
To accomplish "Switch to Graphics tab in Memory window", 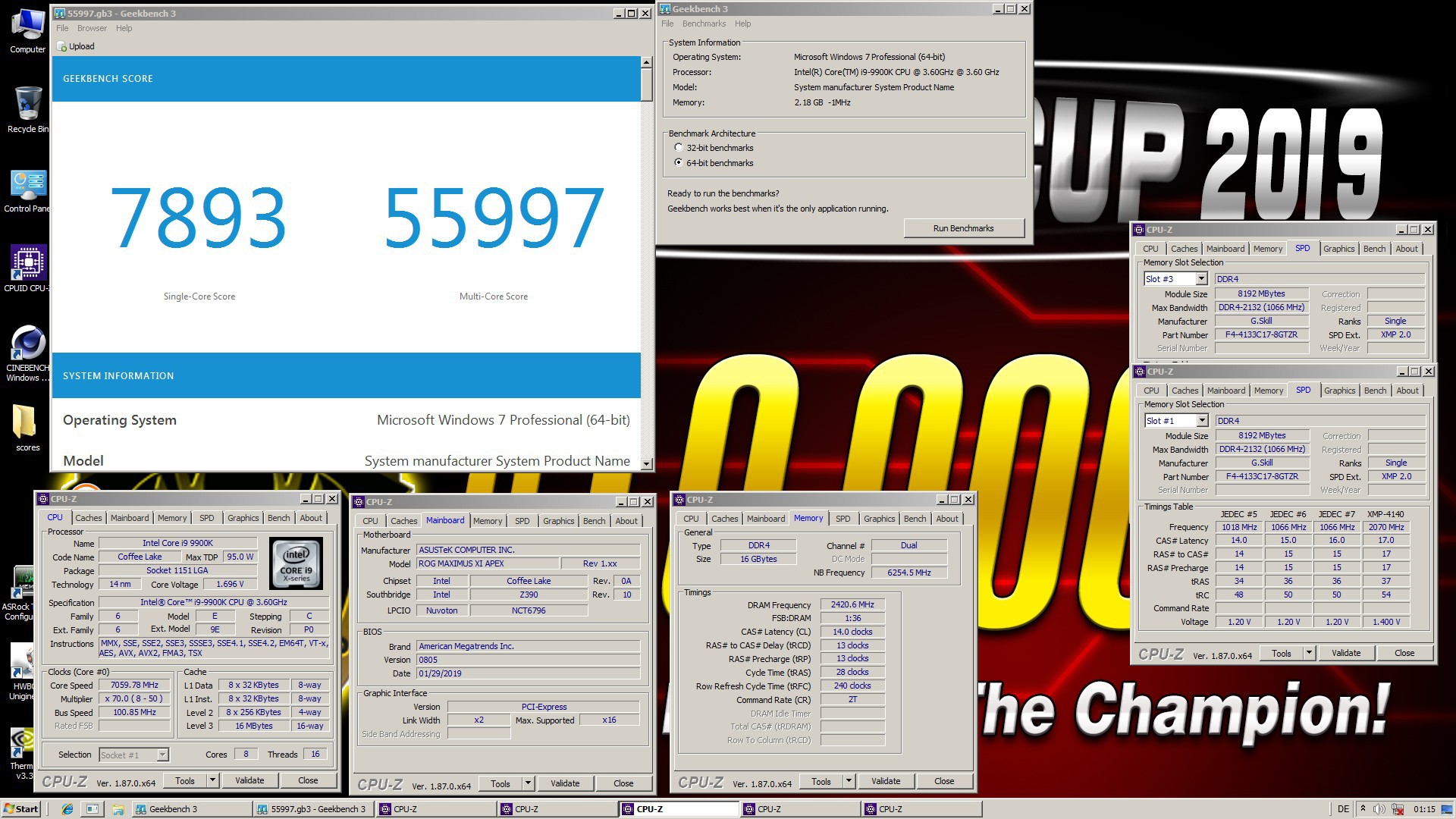I will [879, 519].
